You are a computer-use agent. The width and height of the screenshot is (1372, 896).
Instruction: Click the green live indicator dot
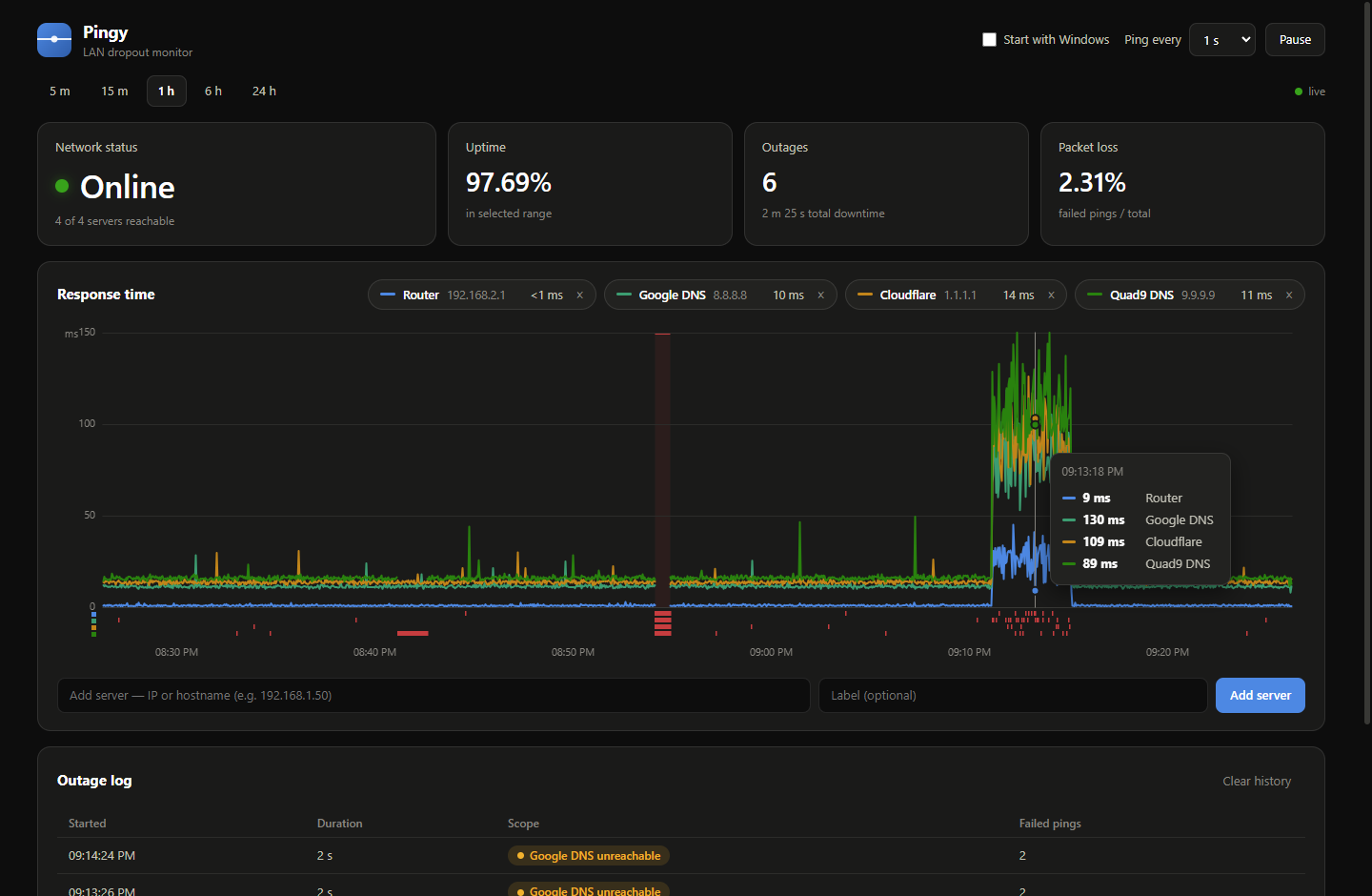click(1299, 92)
